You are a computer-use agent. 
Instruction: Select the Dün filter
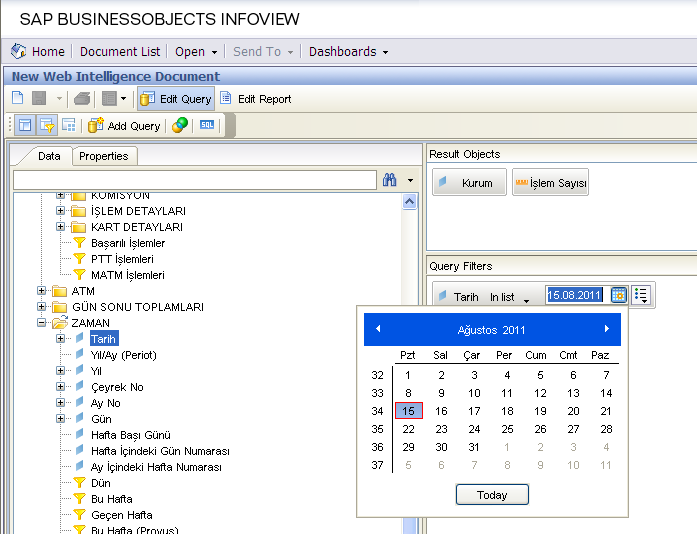pos(100,483)
